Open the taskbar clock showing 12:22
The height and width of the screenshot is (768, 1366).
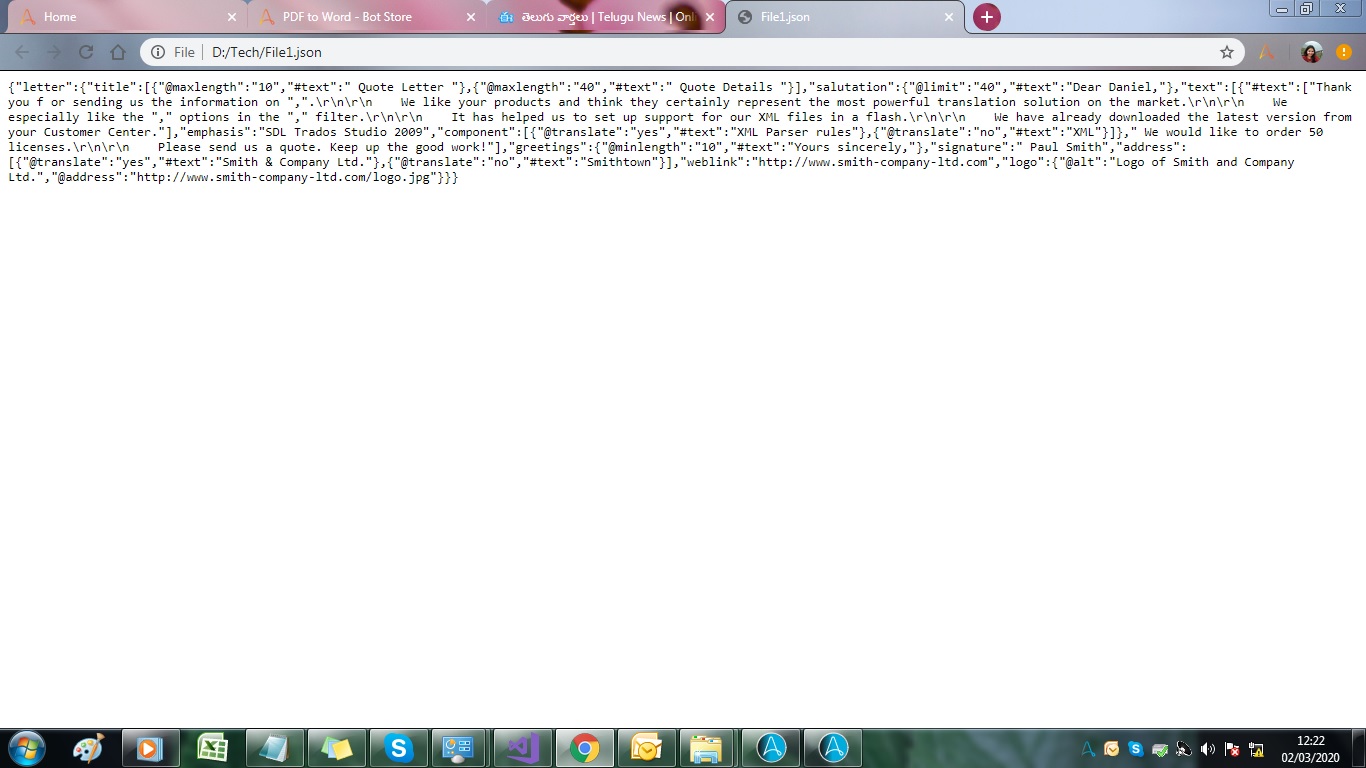point(1310,749)
